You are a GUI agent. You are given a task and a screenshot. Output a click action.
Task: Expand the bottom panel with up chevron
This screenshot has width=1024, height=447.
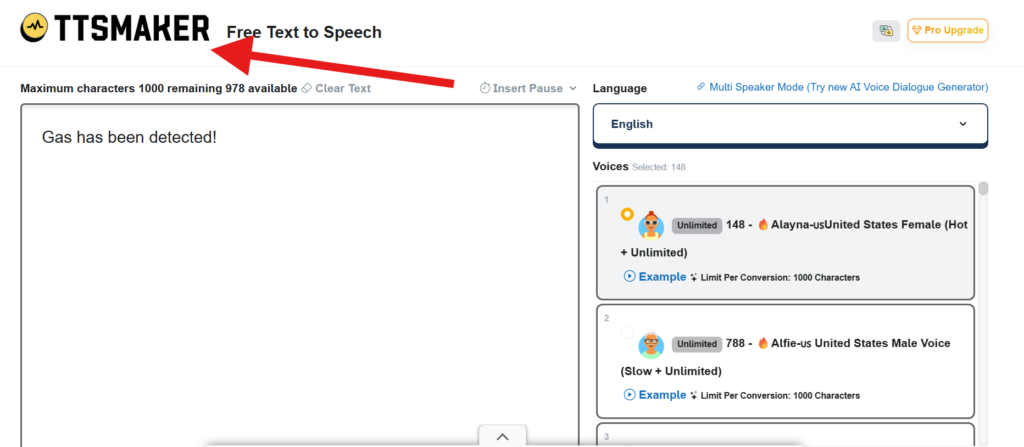tap(503, 437)
